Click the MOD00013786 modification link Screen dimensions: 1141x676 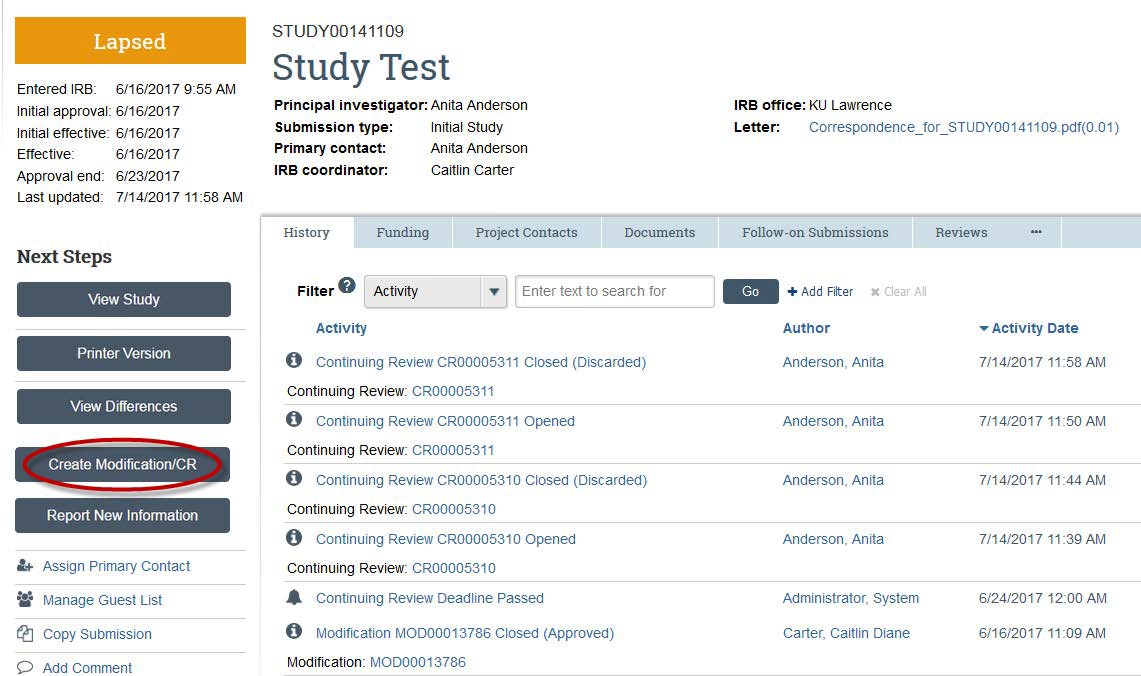coord(418,661)
